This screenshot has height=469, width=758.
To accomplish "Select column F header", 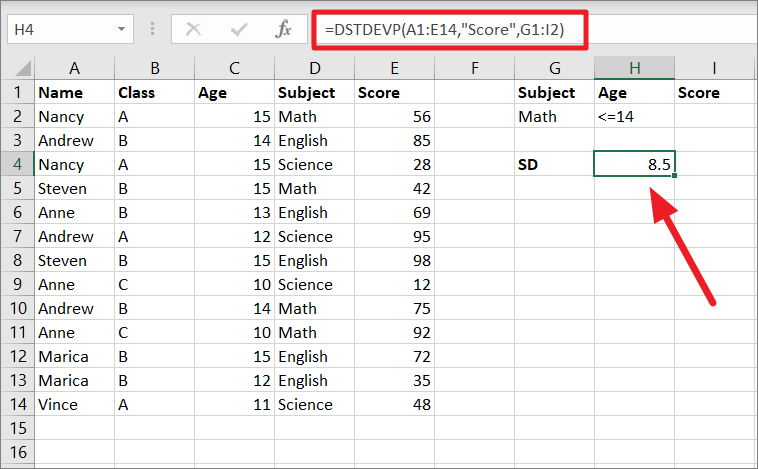I will tap(475, 68).
